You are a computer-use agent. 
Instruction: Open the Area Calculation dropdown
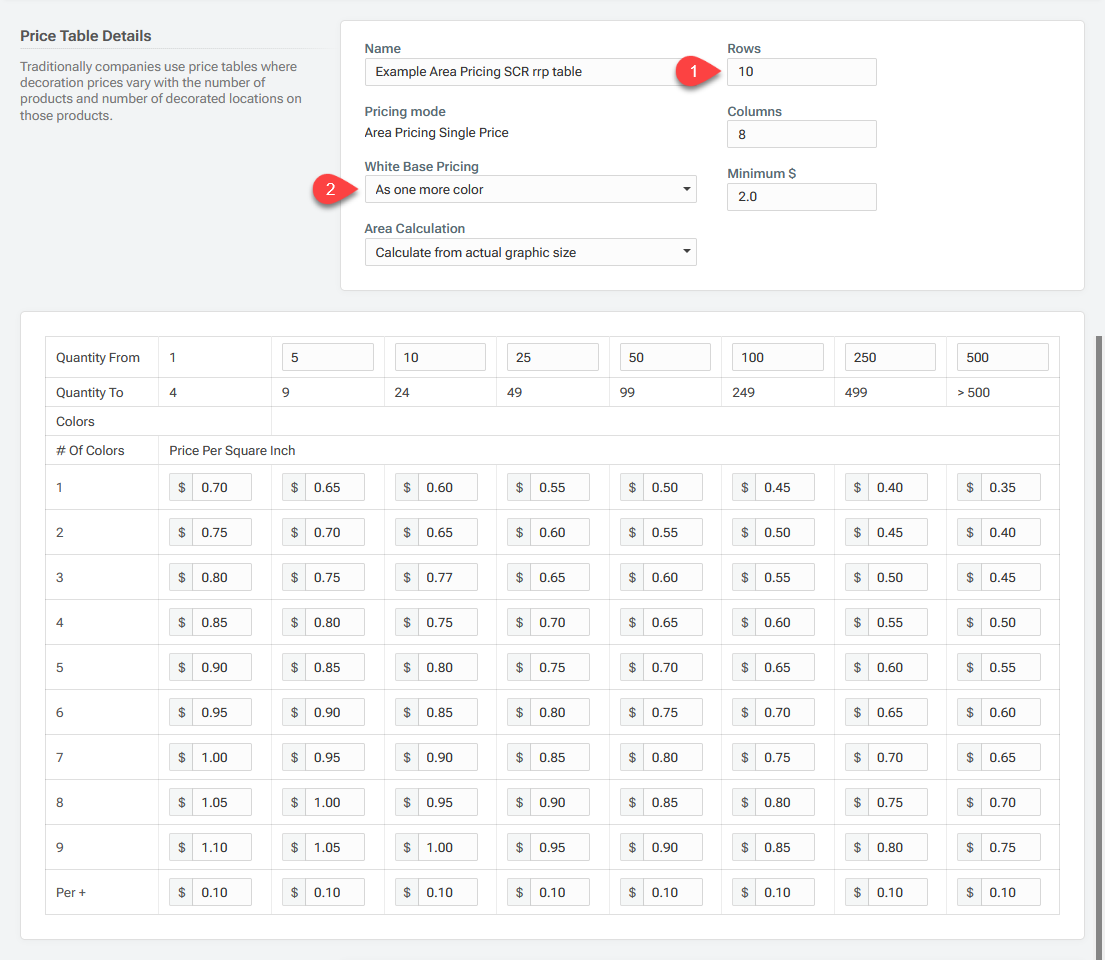click(530, 252)
